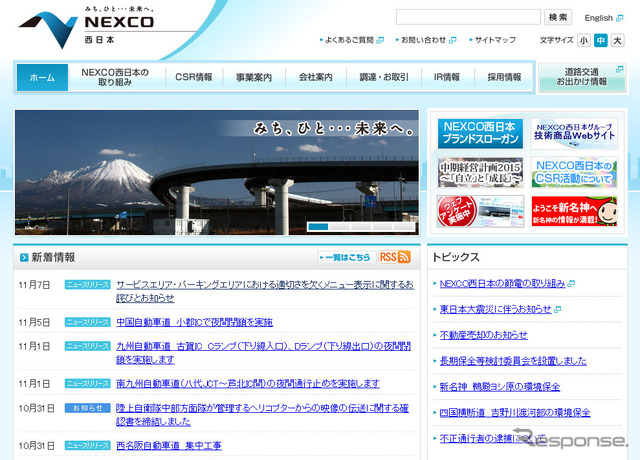
Task: Click the ニュースリリース tag on 11月7日
Action: [87, 284]
